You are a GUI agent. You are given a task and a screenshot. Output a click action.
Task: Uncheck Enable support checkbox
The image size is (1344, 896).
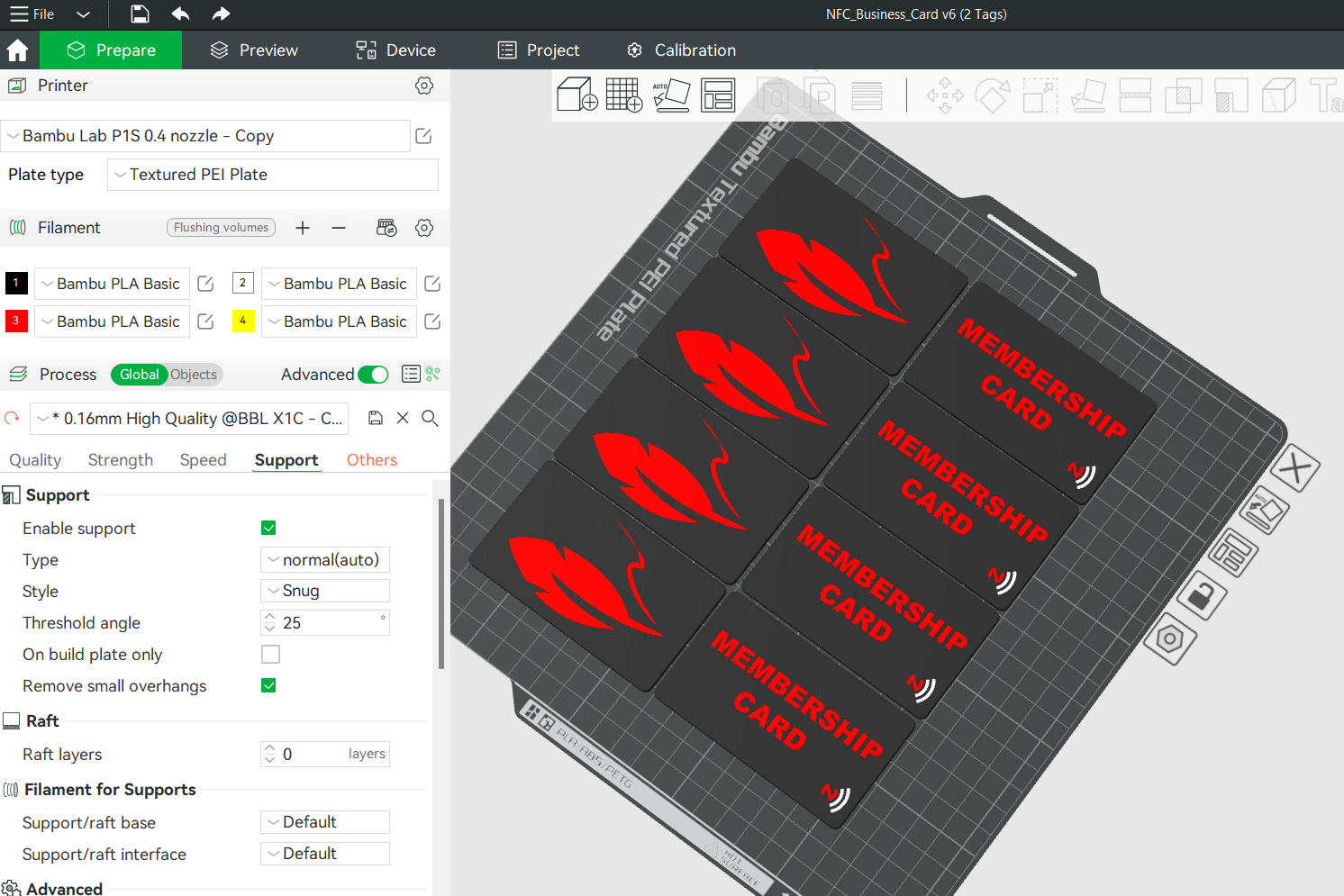click(268, 528)
